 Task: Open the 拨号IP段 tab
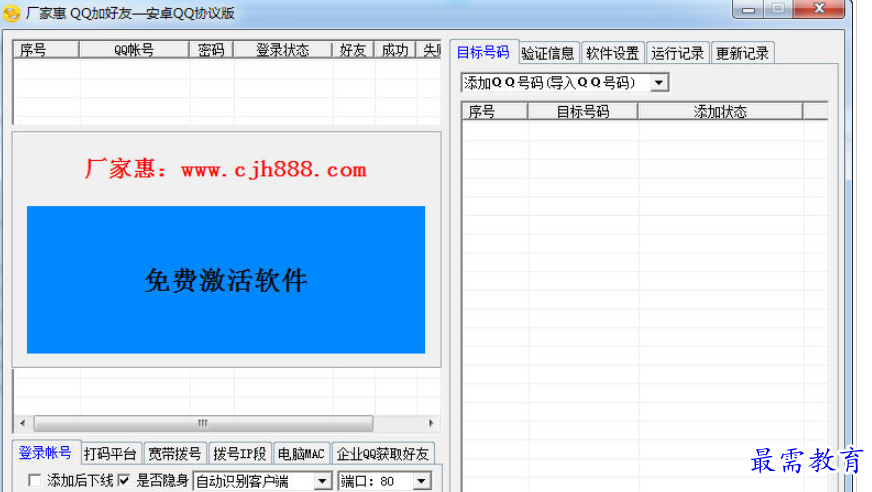(x=240, y=454)
